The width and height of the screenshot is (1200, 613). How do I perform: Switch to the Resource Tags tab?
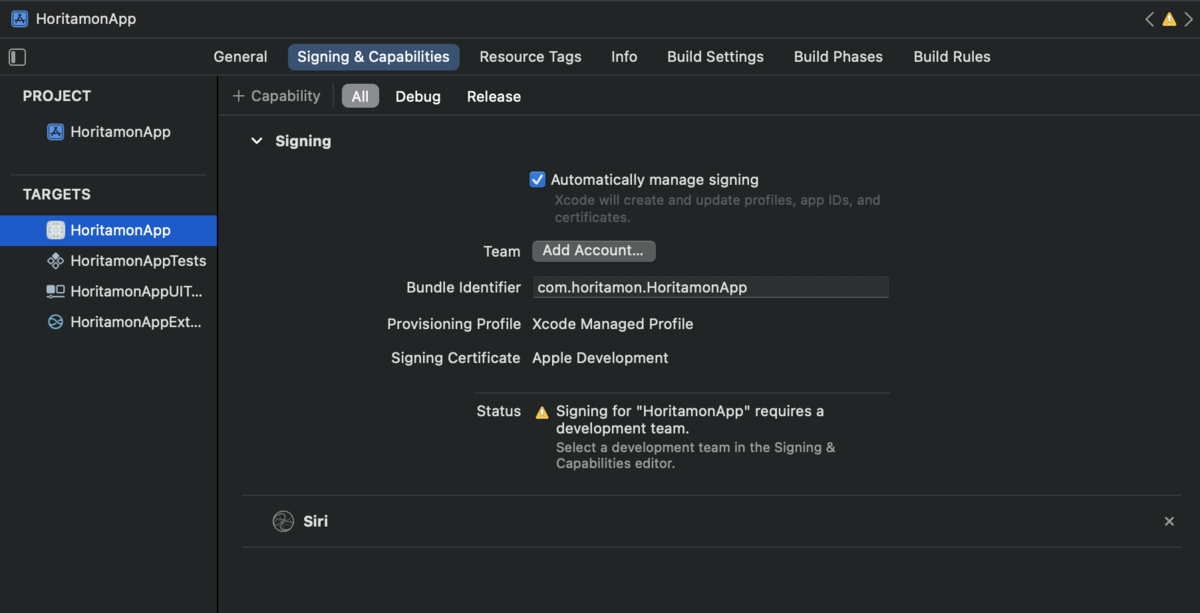click(x=530, y=57)
